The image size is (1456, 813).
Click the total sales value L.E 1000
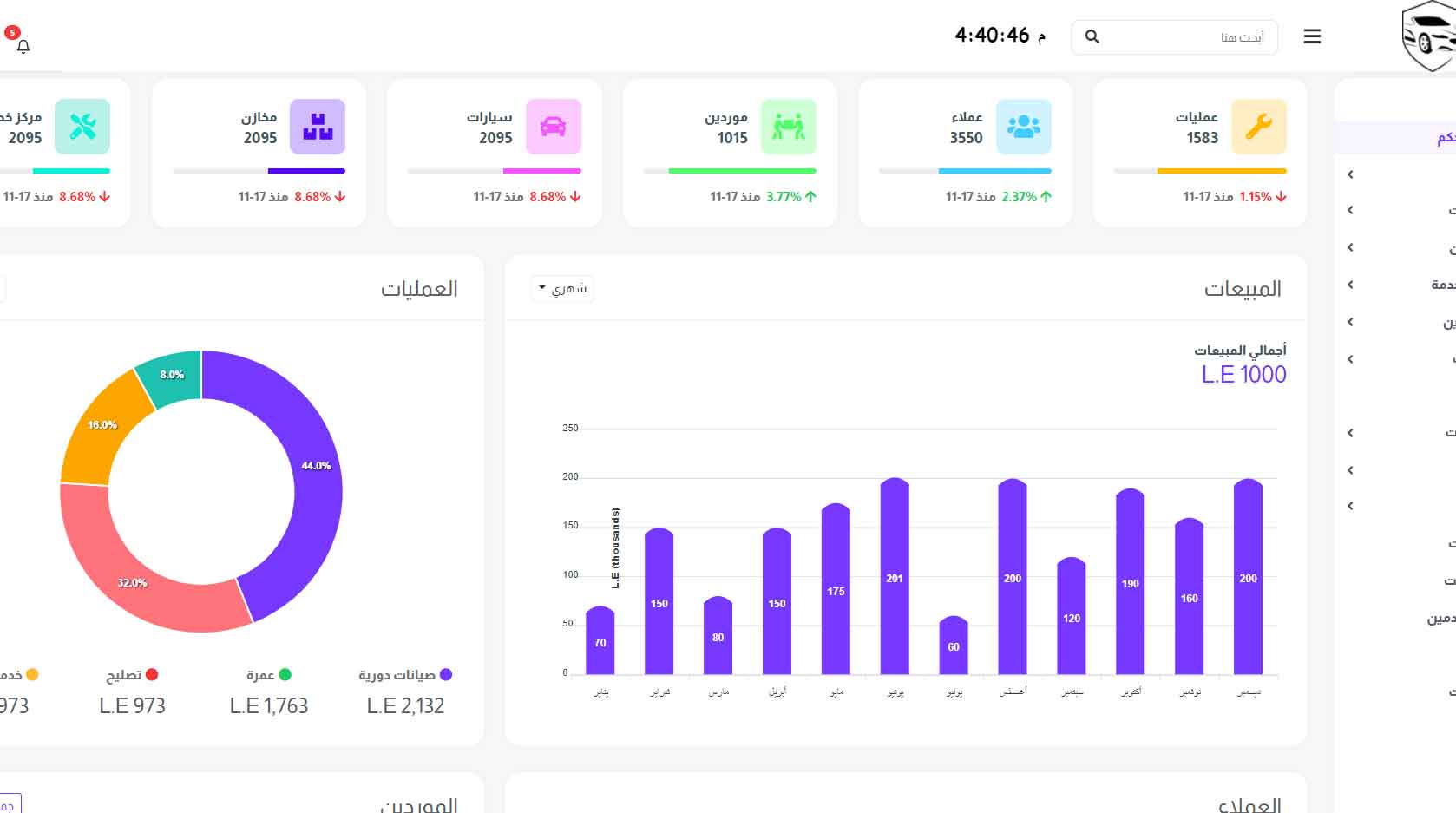(x=1244, y=375)
